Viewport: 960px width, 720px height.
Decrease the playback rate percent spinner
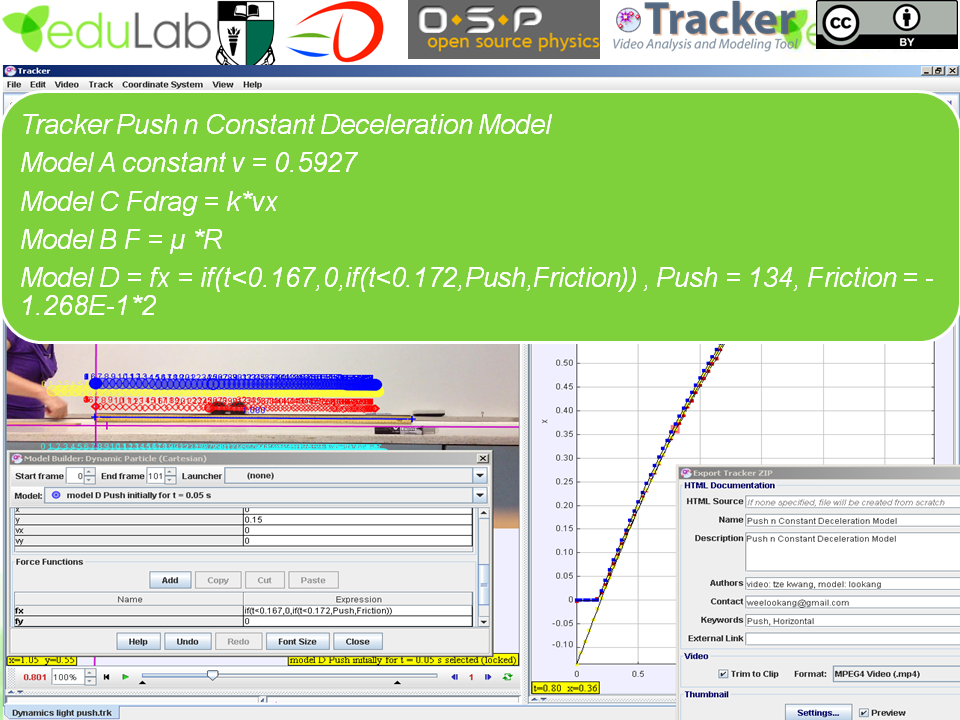pyautogui.click(x=90, y=680)
